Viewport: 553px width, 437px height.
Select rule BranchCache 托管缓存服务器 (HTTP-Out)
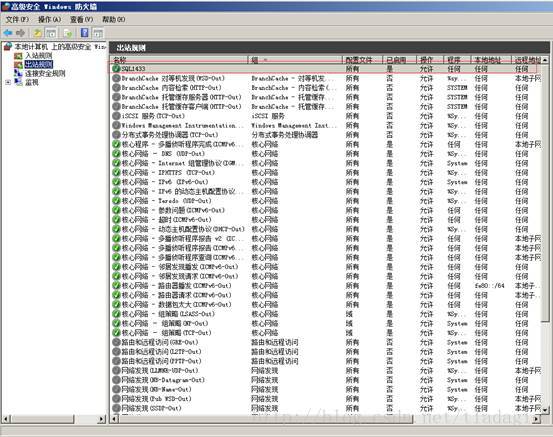click(x=182, y=97)
